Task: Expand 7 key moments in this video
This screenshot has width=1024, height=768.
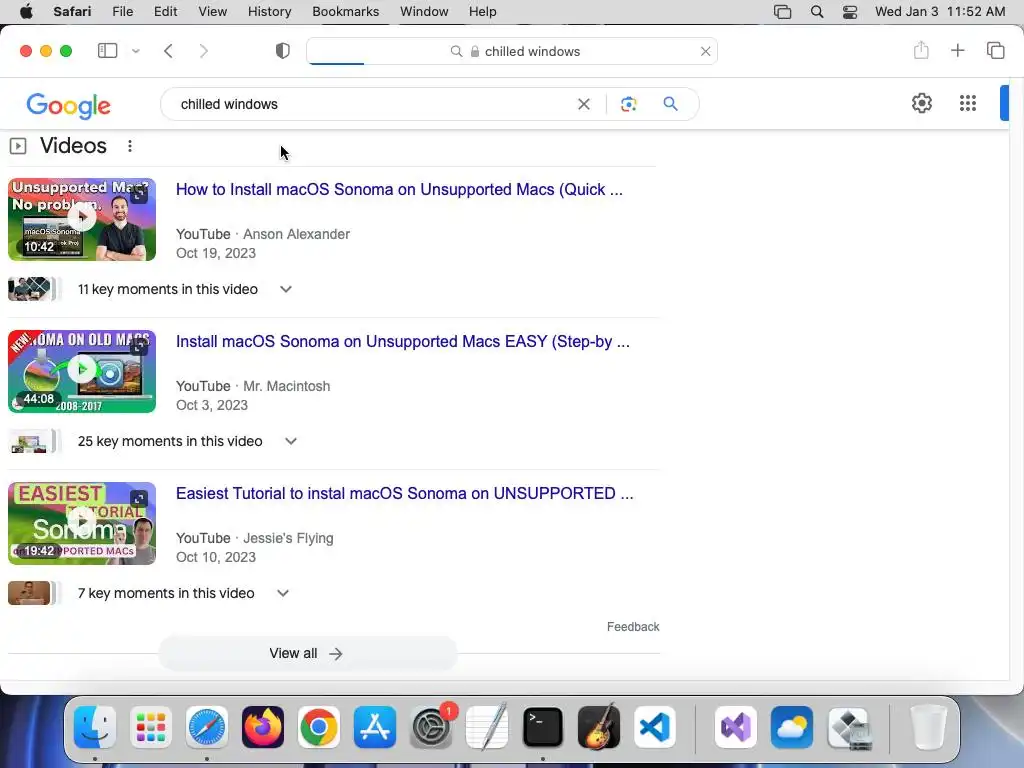Action: [283, 594]
